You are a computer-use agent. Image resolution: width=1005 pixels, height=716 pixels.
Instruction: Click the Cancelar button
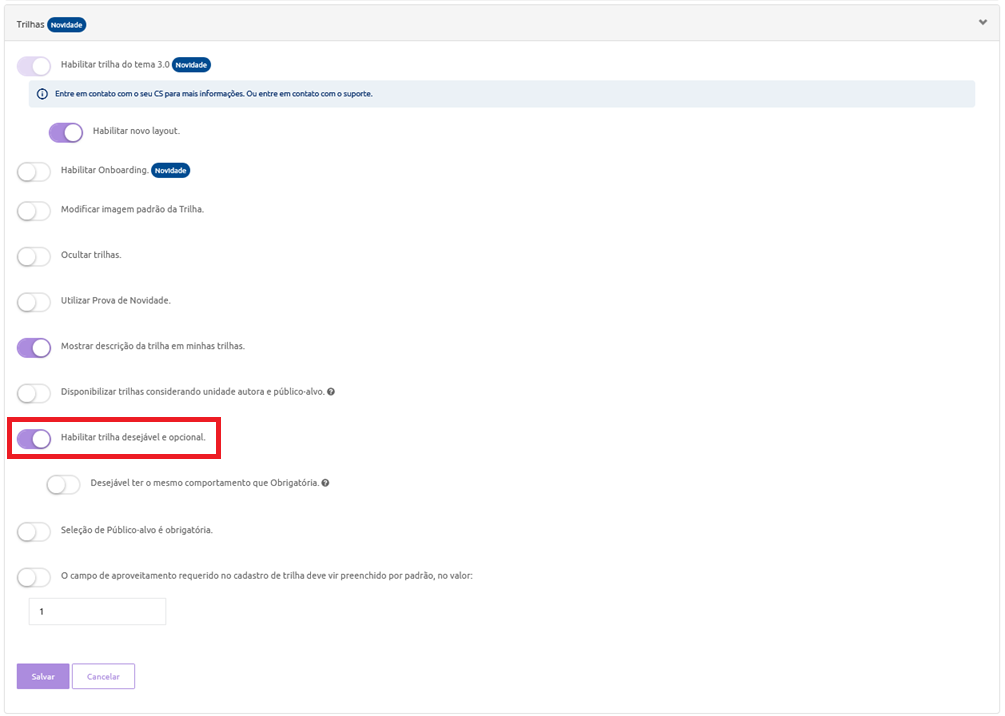103,677
